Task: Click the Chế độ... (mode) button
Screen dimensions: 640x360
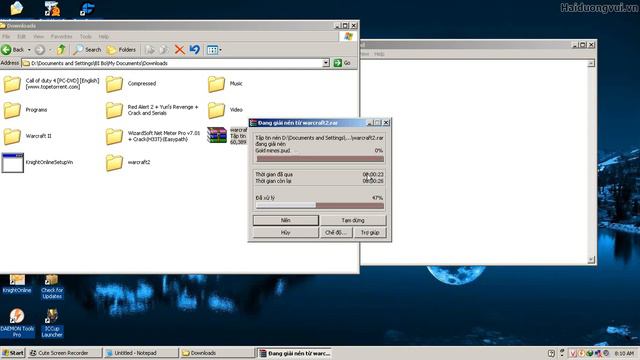Action: point(336,233)
